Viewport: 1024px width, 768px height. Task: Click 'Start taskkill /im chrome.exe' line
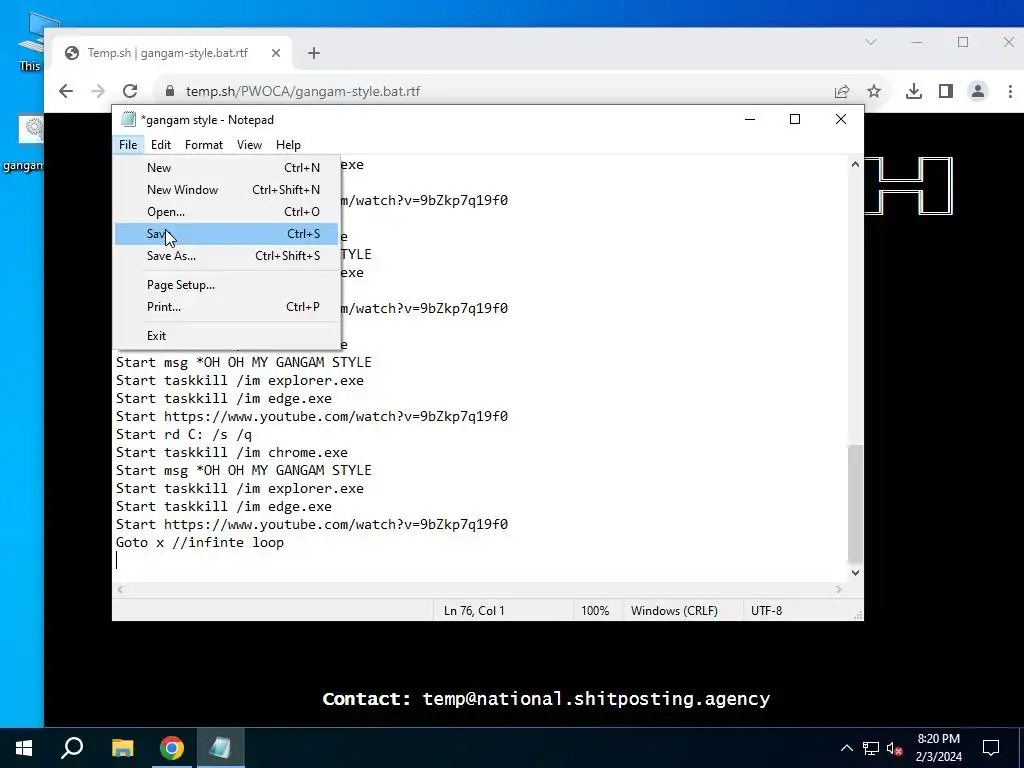232,453
